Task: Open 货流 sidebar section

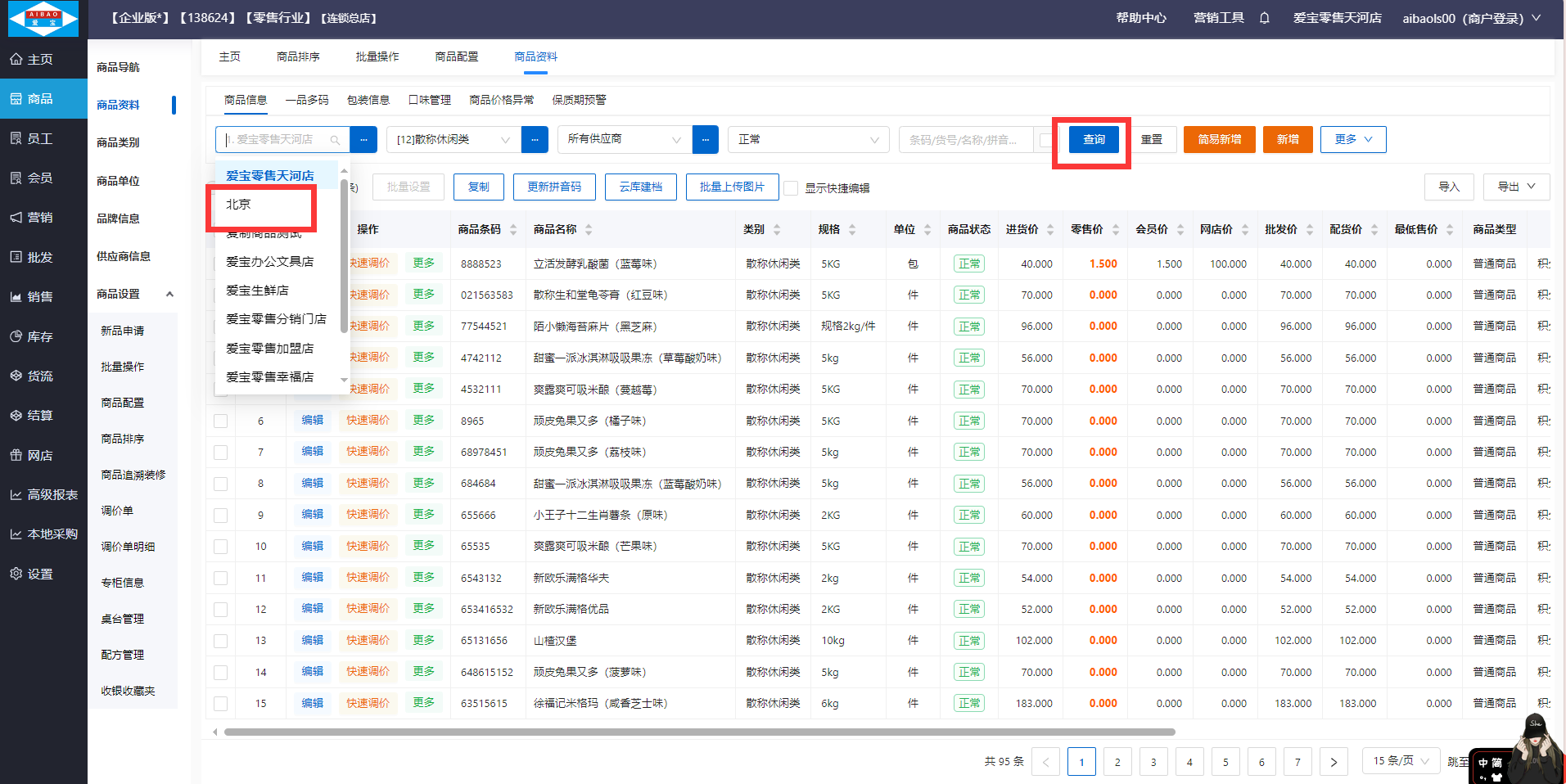Action: pyautogui.click(x=43, y=376)
